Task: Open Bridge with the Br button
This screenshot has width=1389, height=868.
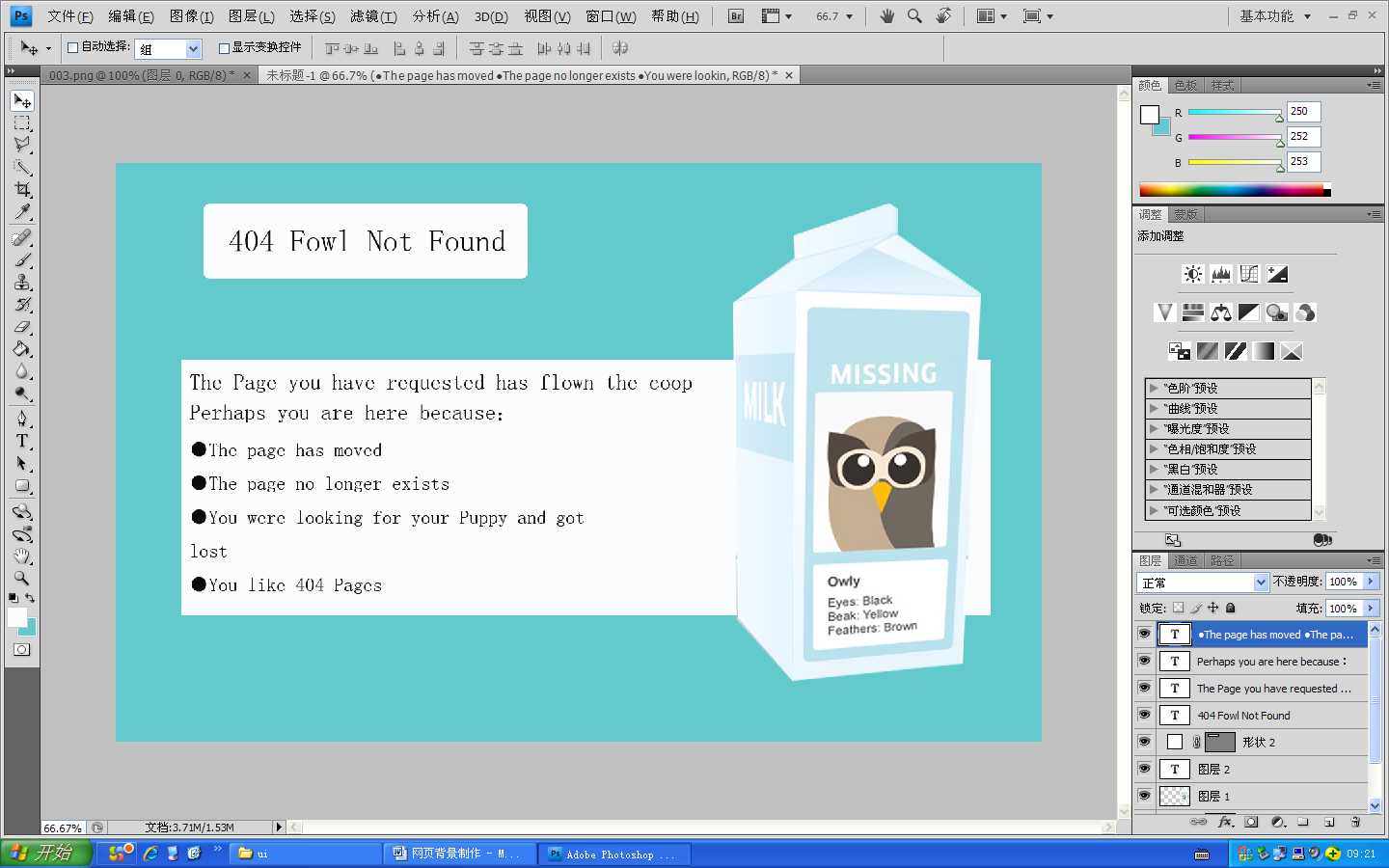Action: (736, 16)
